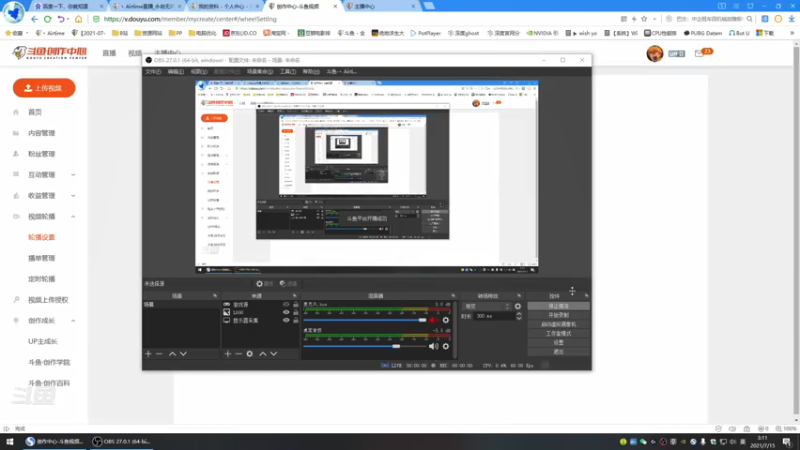Click the Start Recording button in OBS controls
The width and height of the screenshot is (800, 450).
(559, 315)
